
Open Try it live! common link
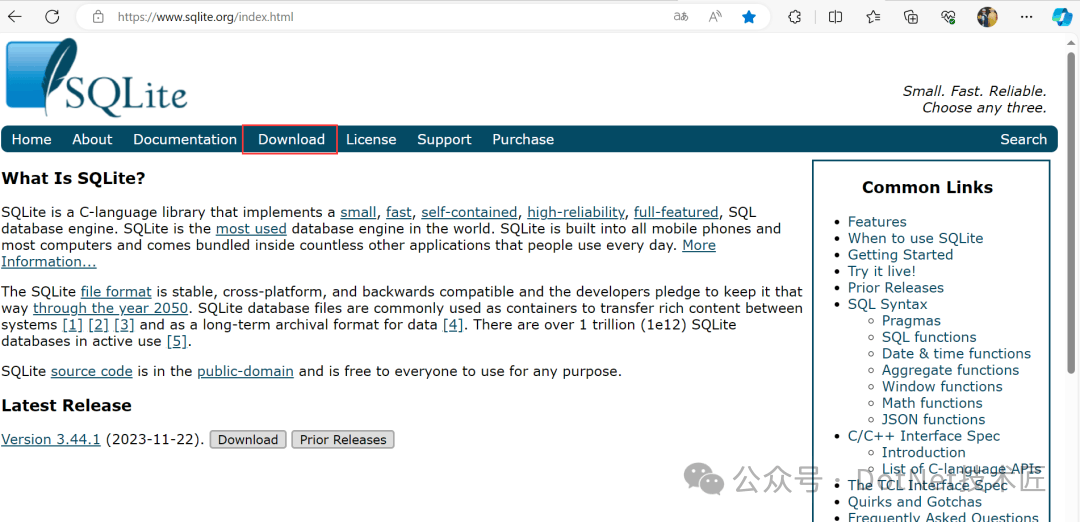(882, 271)
